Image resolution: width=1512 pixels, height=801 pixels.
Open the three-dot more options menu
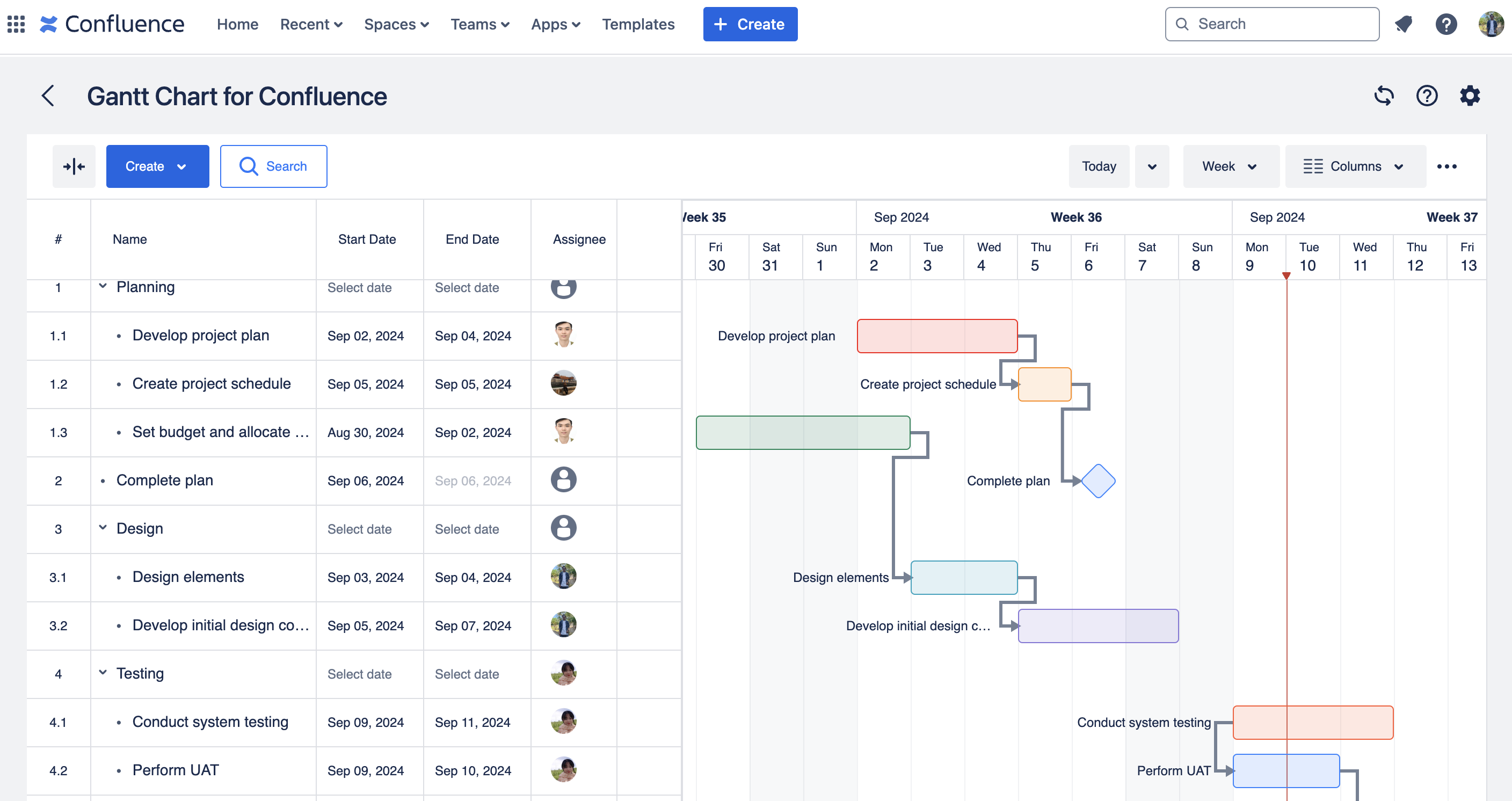pos(1446,166)
